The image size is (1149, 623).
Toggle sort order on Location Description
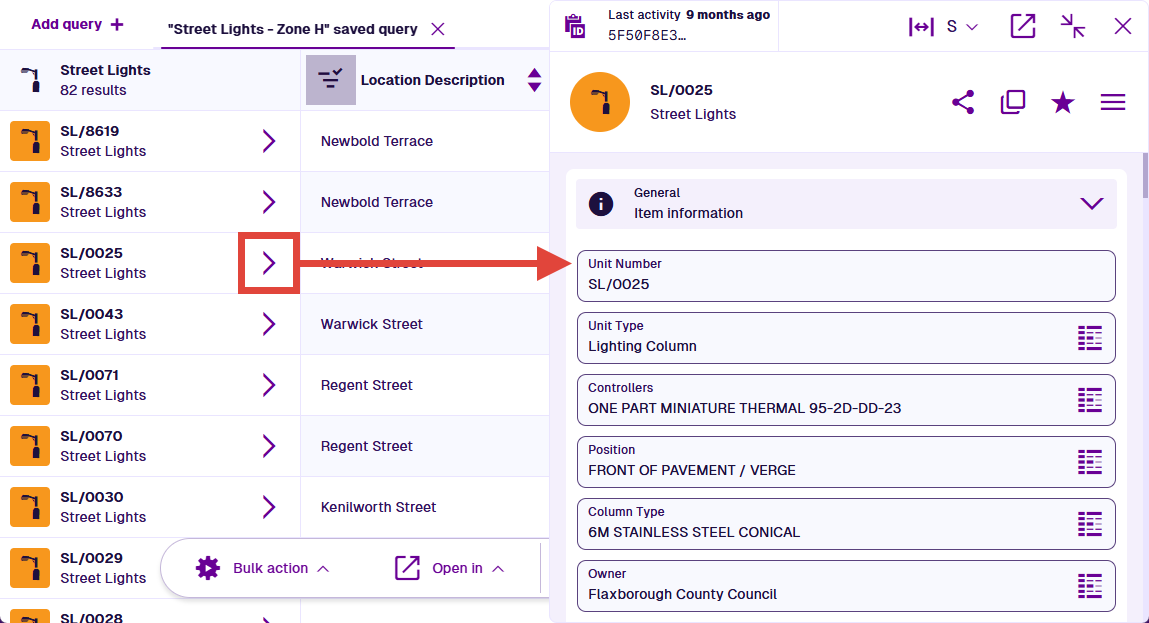[x=534, y=80]
